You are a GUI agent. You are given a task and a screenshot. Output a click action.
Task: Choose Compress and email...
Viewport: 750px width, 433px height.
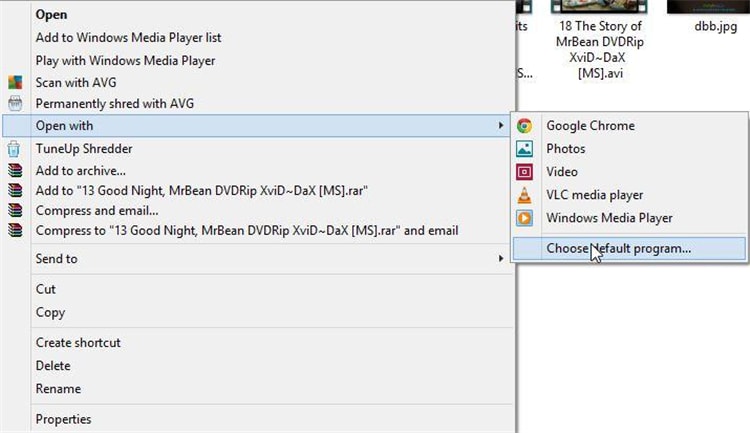point(97,211)
